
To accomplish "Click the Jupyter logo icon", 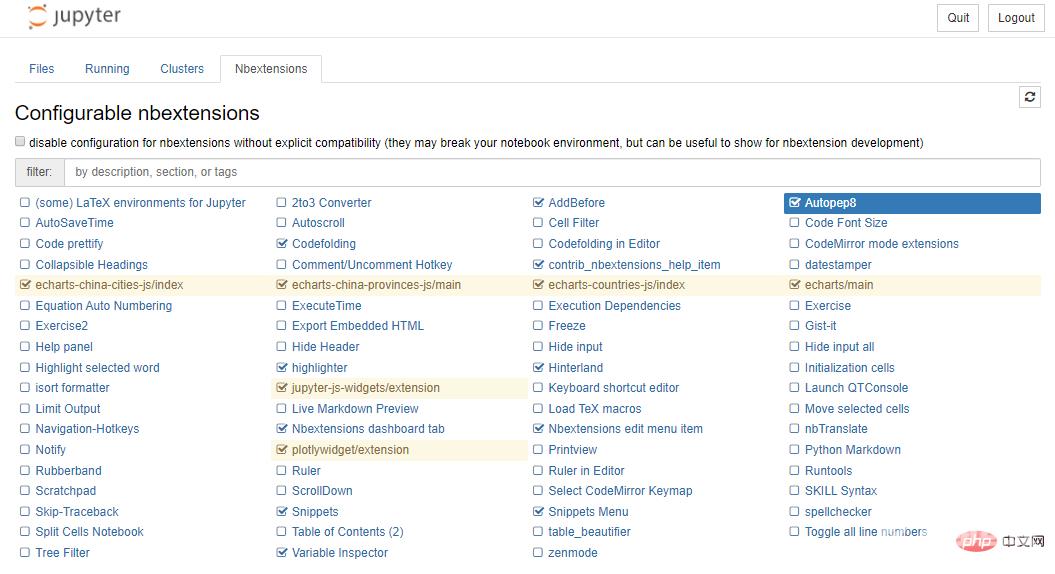I will [38, 17].
